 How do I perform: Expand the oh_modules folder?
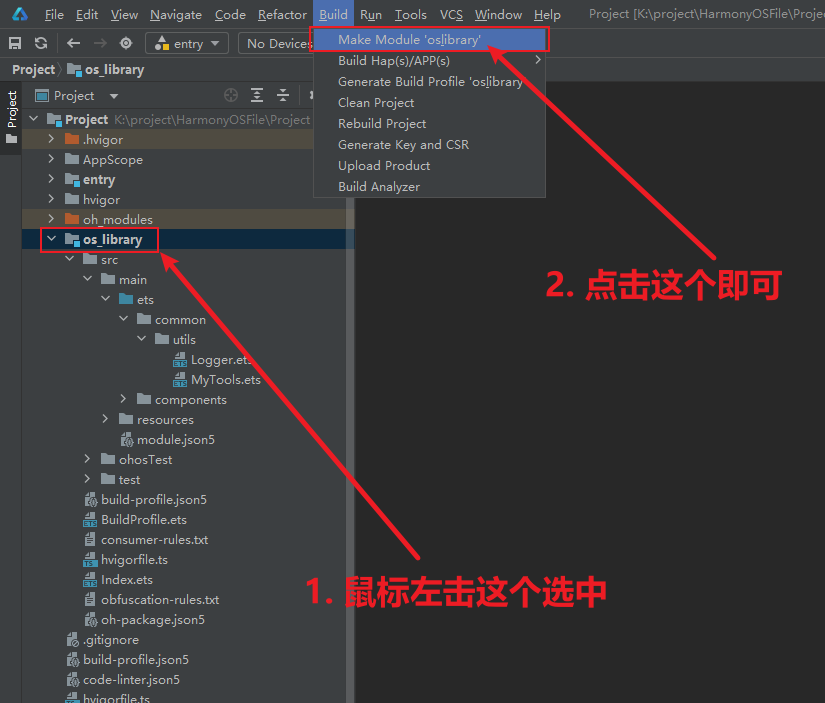pos(51,219)
